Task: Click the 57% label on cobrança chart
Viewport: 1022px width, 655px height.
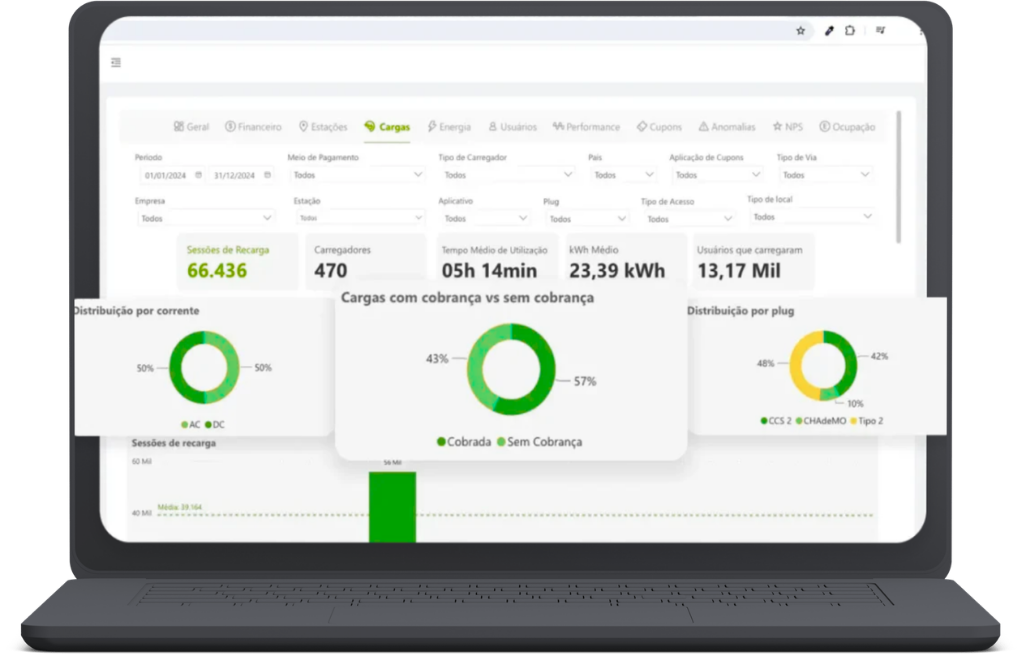Action: tap(585, 381)
